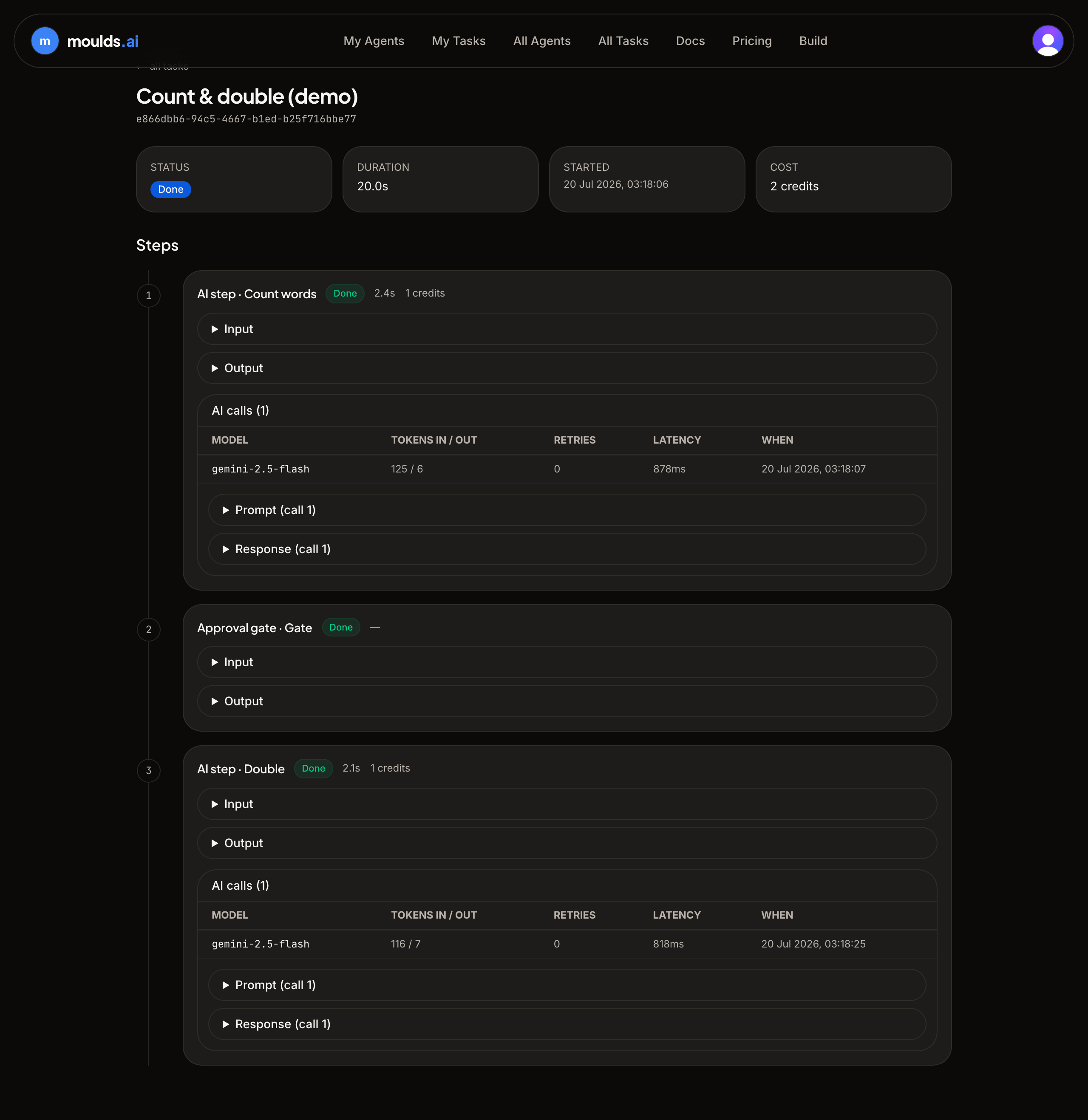Expand Input under Double step
Image resolution: width=1088 pixels, height=1120 pixels.
coord(567,804)
